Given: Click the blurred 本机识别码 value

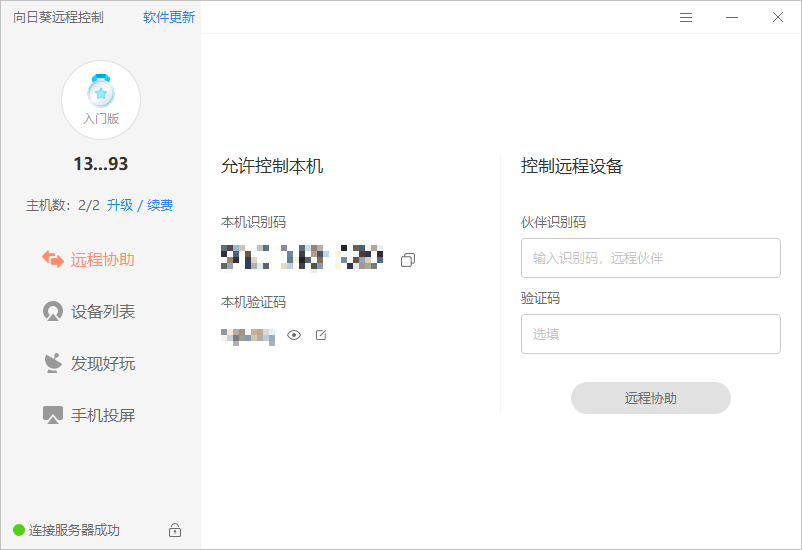Looking at the screenshot, I should (302, 257).
